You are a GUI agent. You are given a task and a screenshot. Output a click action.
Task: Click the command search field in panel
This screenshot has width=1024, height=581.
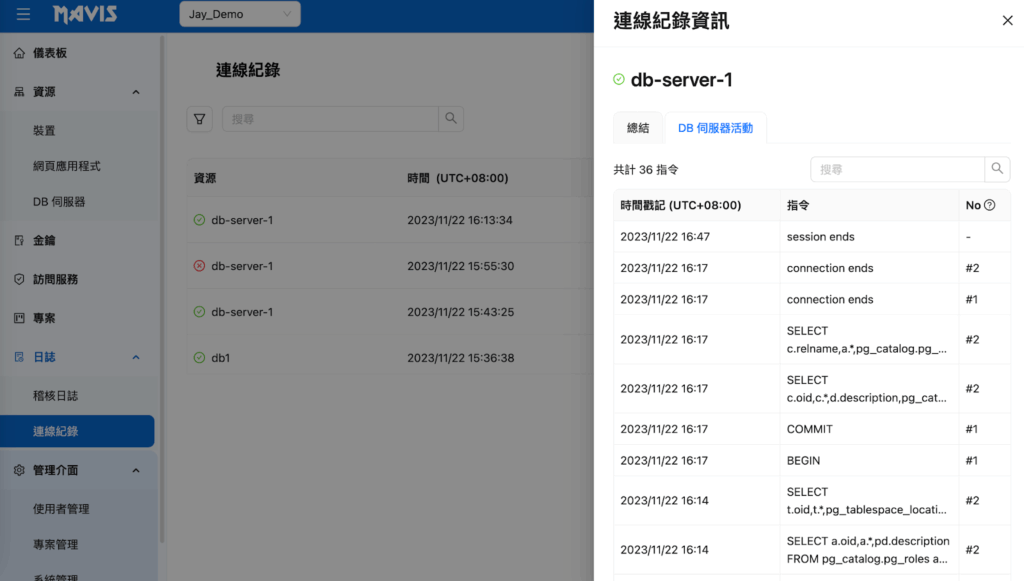[897, 170]
